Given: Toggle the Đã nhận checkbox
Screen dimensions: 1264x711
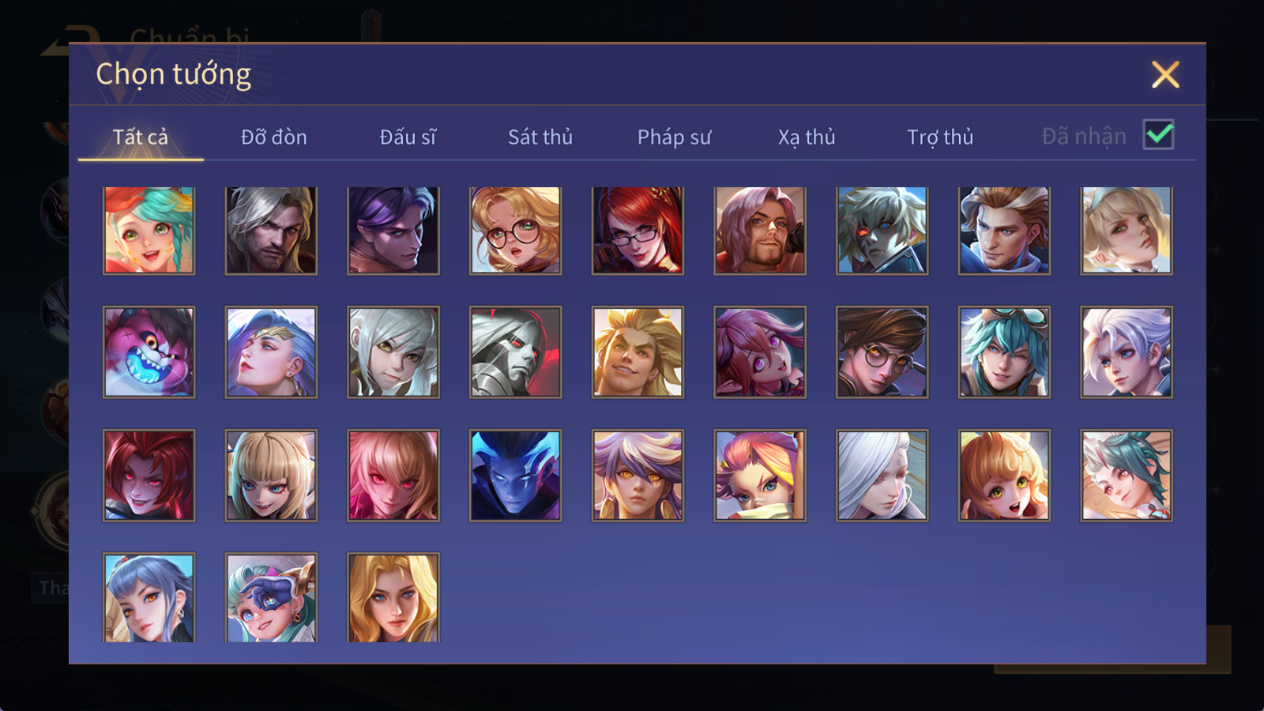Looking at the screenshot, I should 1158,135.
